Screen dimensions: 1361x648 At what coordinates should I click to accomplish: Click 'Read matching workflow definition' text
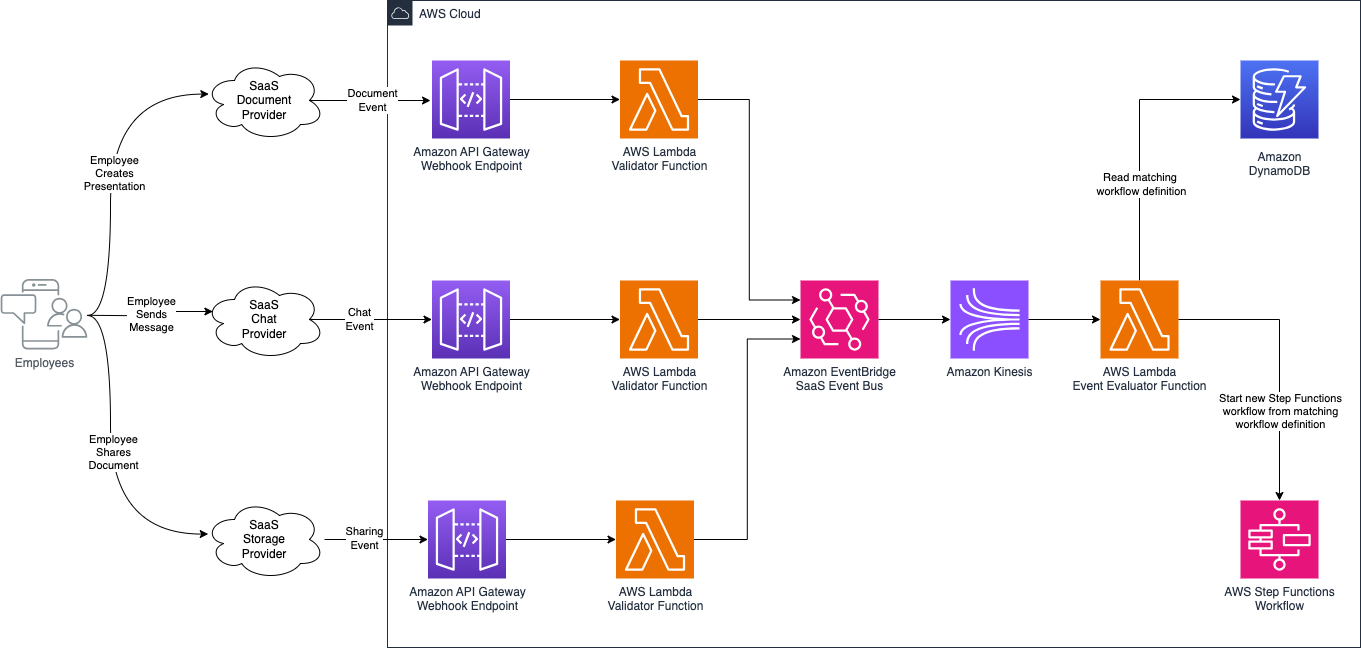point(1140,184)
